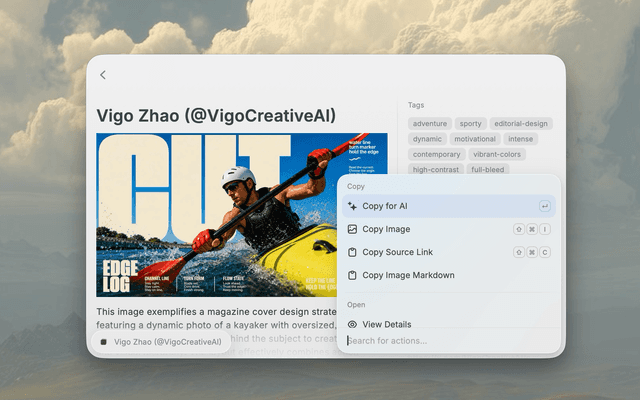Click the shift key badge on Copy Source Link row
The height and width of the screenshot is (400, 640).
coord(518,252)
